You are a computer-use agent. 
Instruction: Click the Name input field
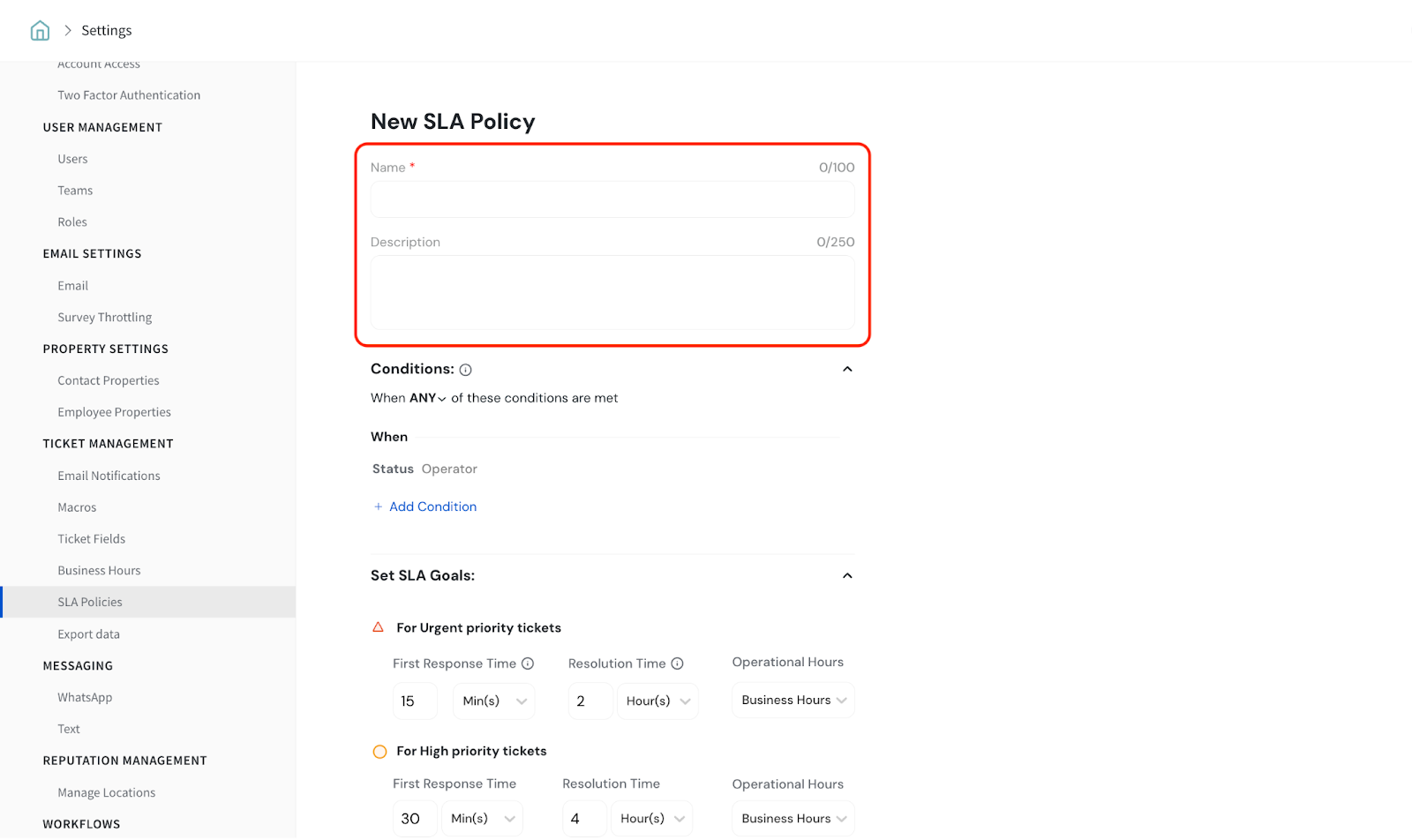[x=612, y=199]
